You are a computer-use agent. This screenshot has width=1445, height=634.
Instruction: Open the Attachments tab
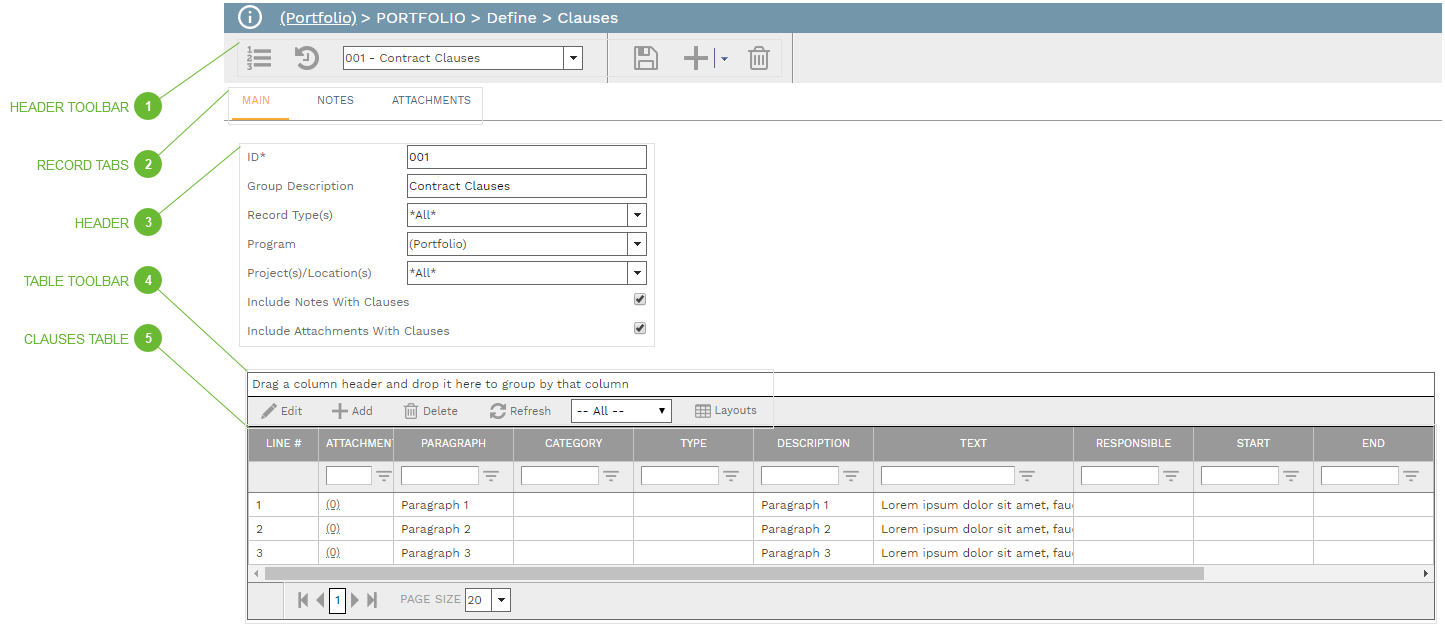(431, 100)
